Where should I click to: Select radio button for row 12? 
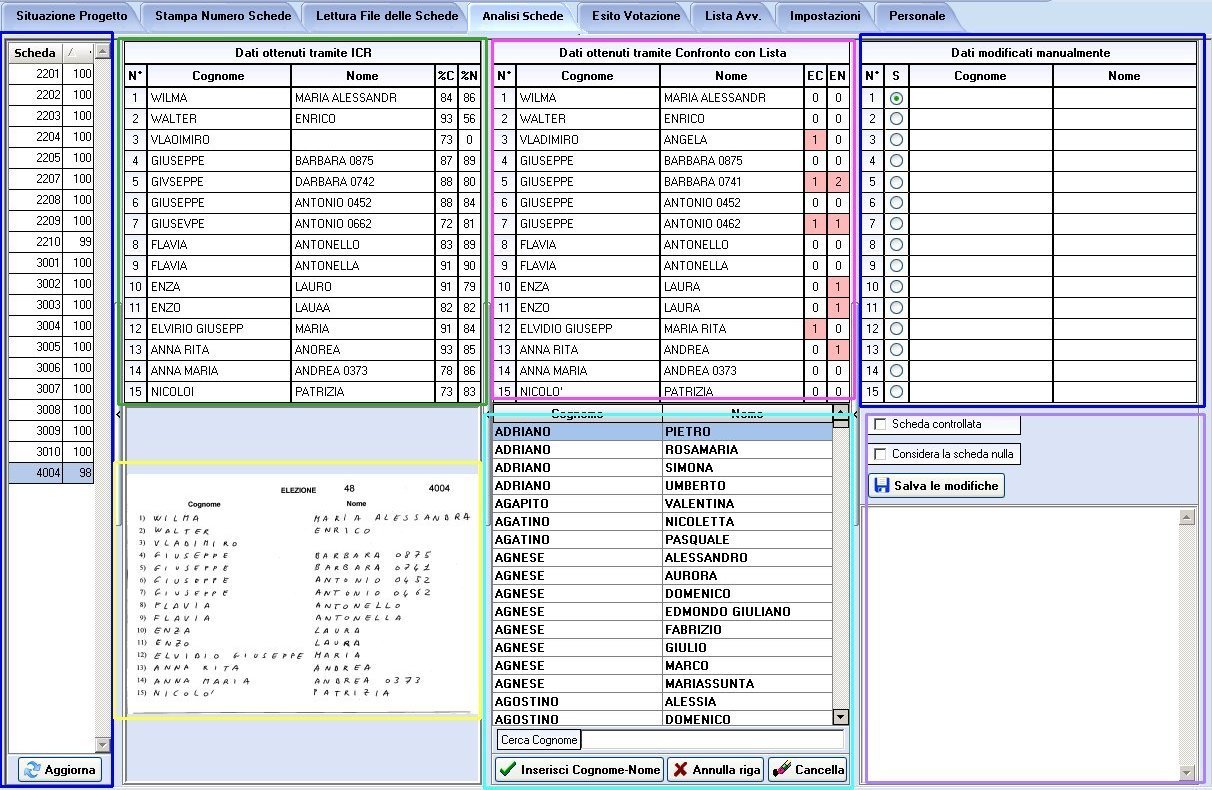pyautogui.click(x=896, y=329)
